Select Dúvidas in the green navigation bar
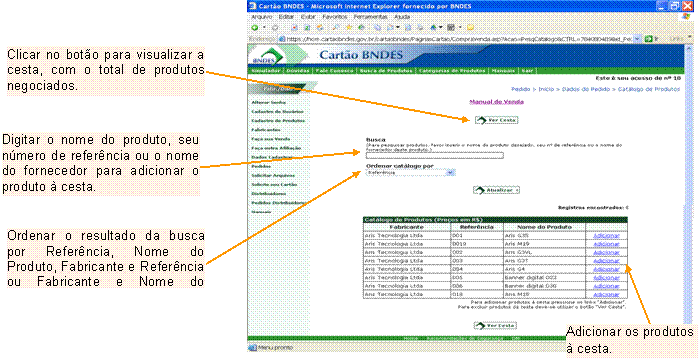This screenshot has height=361, width=700. pyautogui.click(x=298, y=71)
